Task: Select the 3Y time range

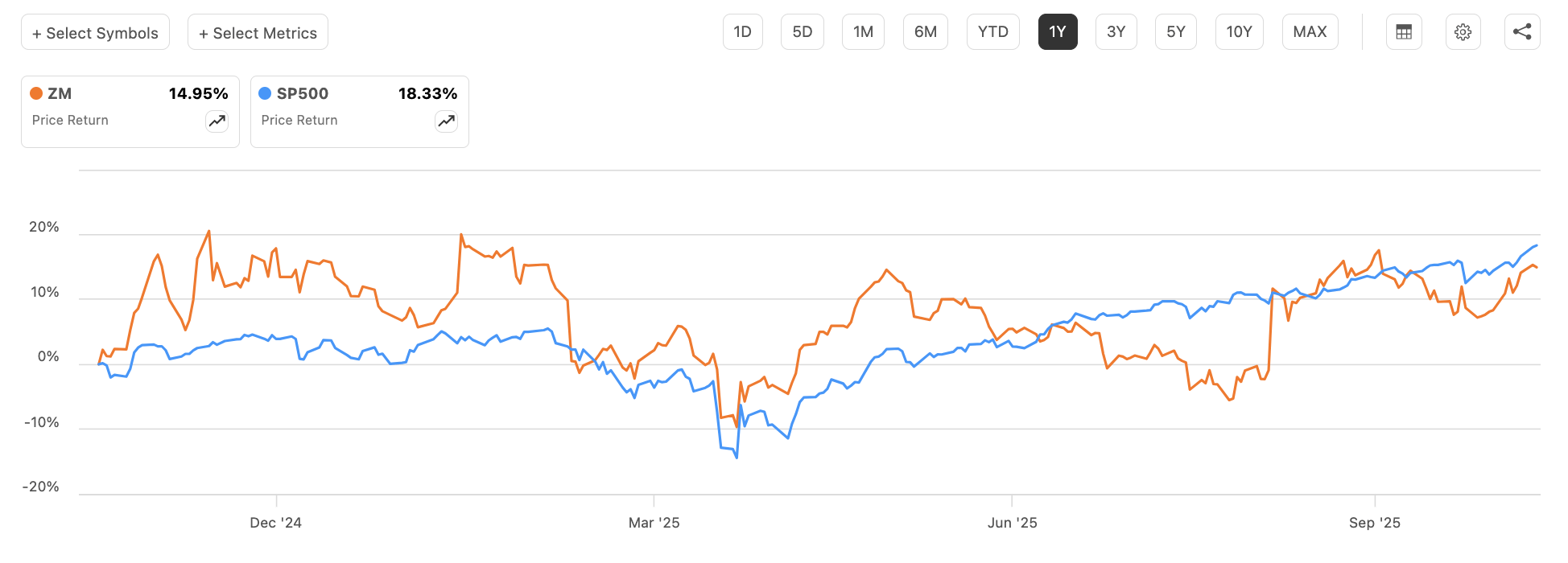Action: click(1116, 31)
